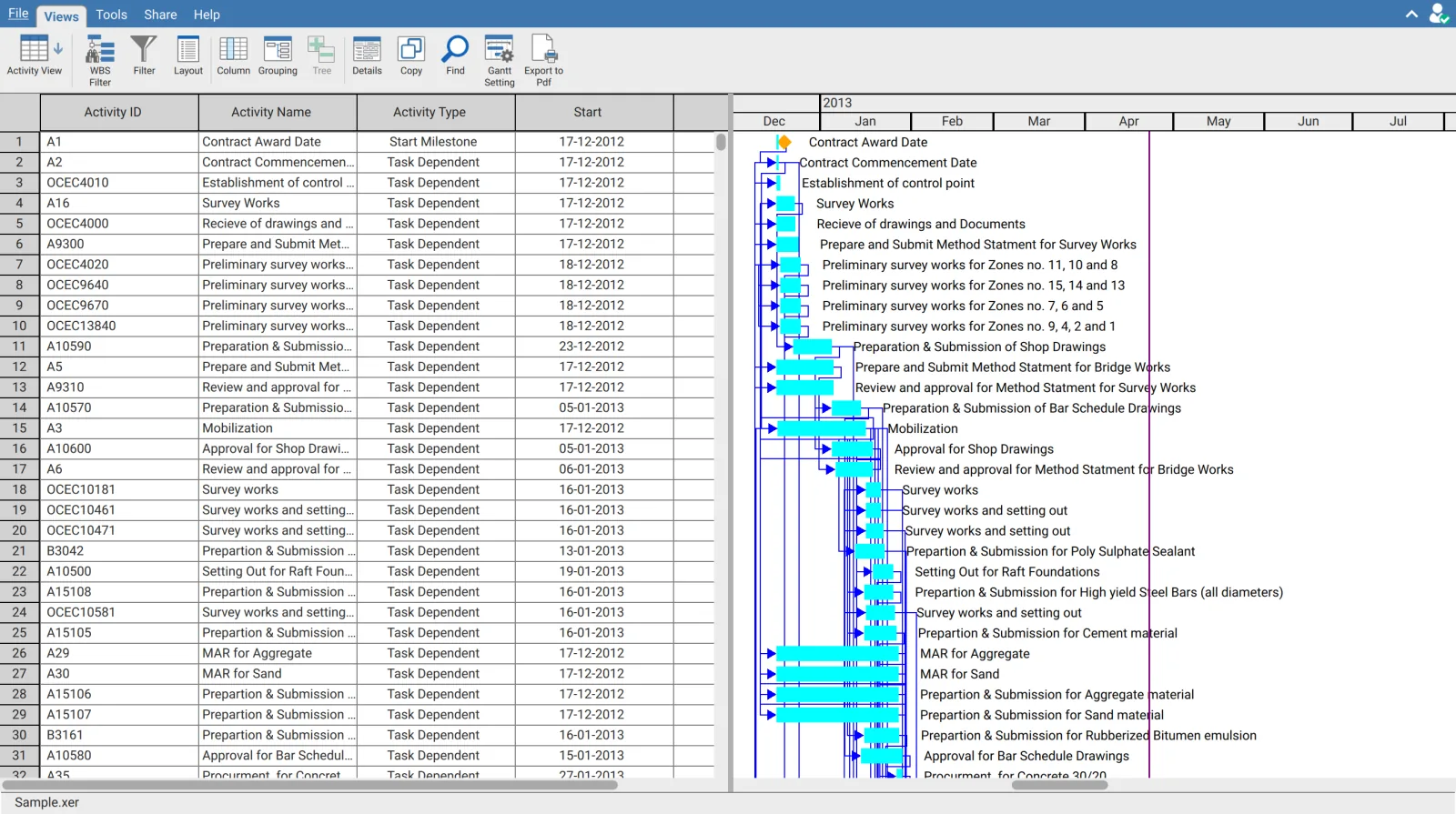This screenshot has height=814, width=1456.
Task: Open the Help tab
Action: (207, 15)
